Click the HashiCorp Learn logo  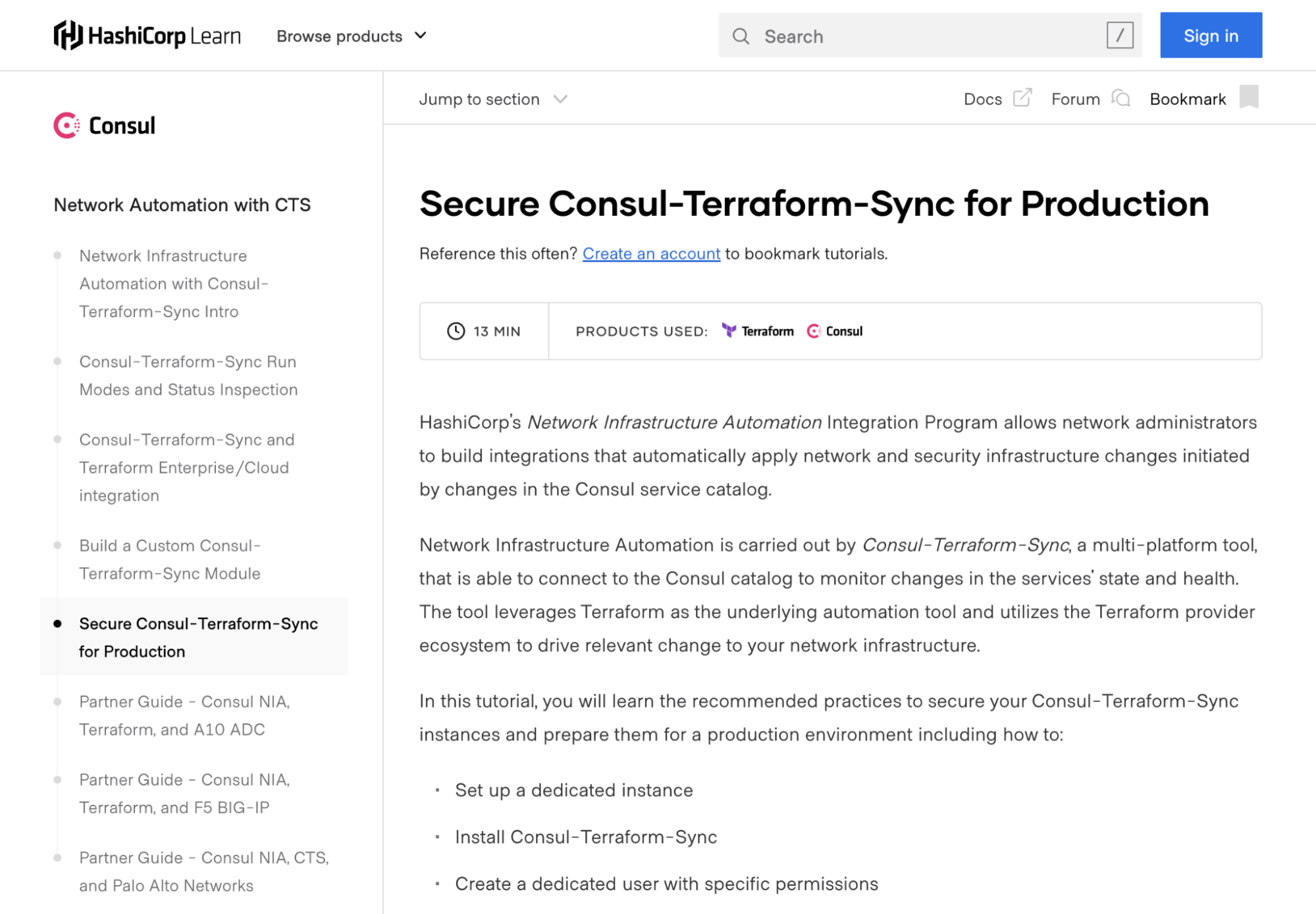click(x=146, y=36)
